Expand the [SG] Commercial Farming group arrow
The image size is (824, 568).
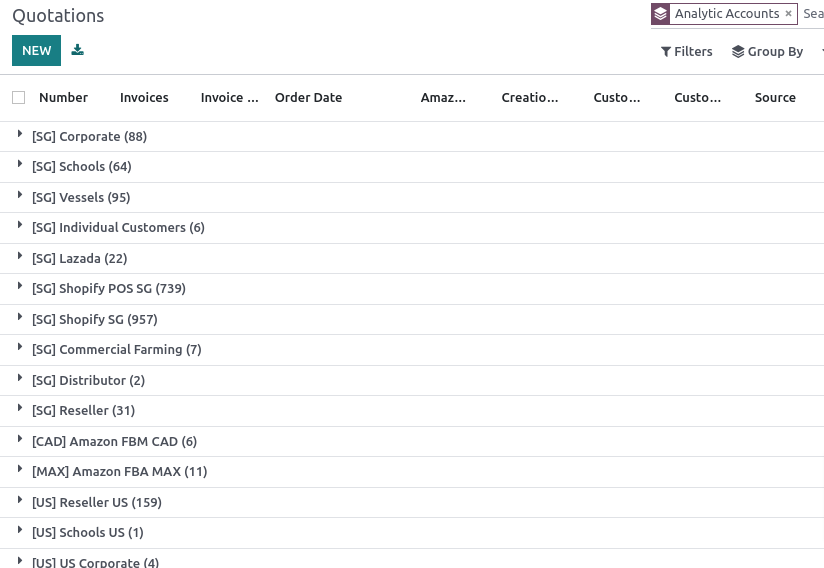point(19,346)
